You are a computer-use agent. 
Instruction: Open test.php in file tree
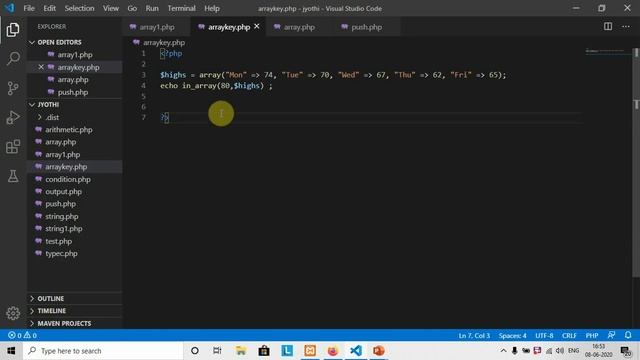point(58,241)
